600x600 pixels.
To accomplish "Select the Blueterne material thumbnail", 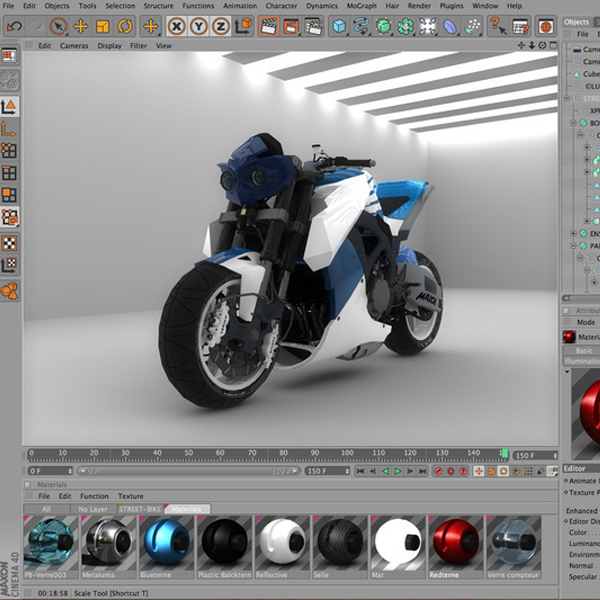I will 165,543.
